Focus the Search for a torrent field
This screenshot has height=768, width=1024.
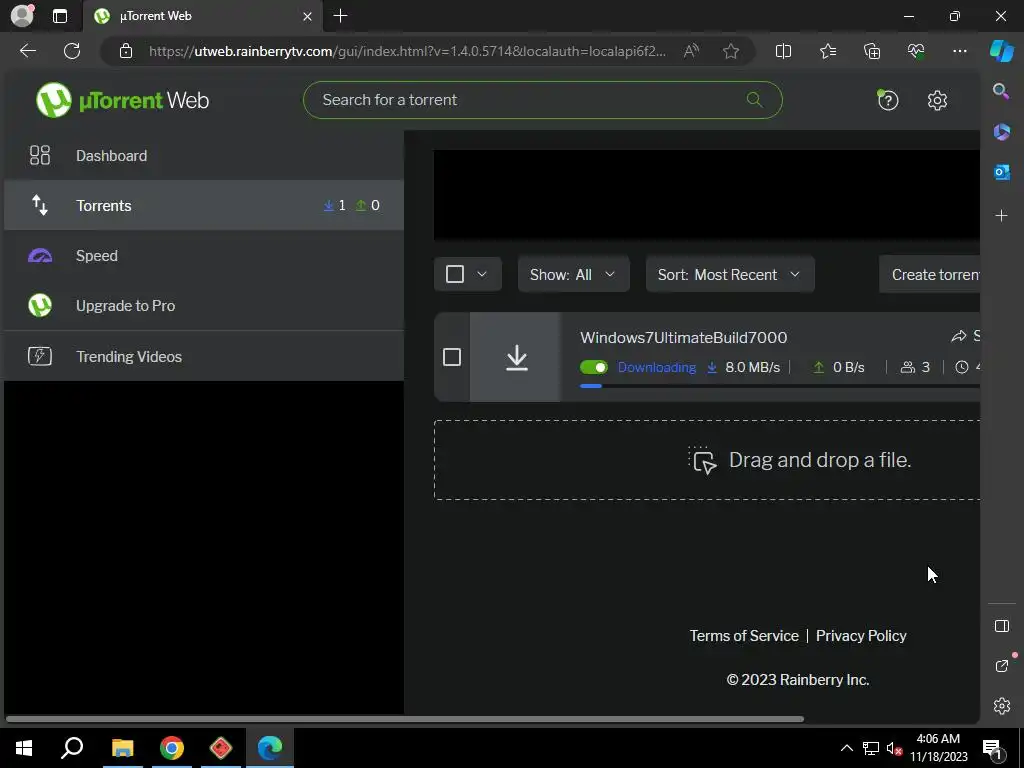coord(543,100)
